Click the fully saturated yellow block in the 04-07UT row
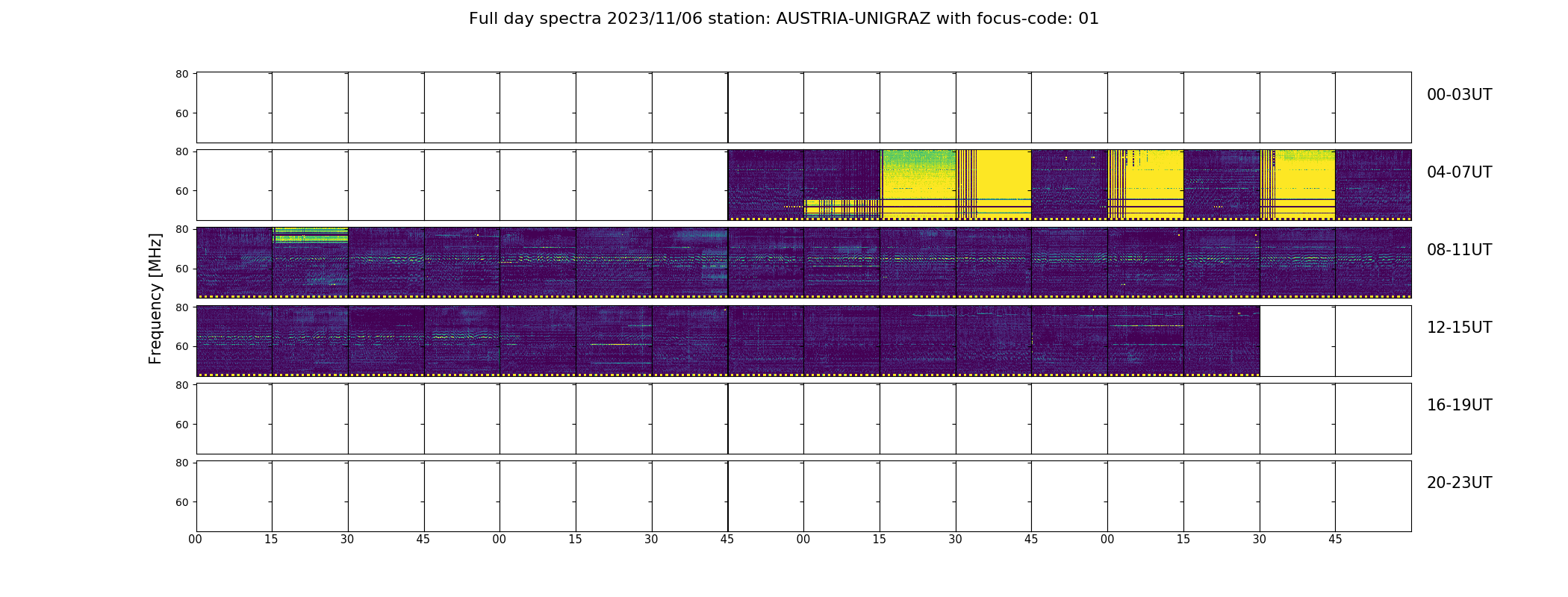Screen dimensions: 1568x597 pos(1004,184)
